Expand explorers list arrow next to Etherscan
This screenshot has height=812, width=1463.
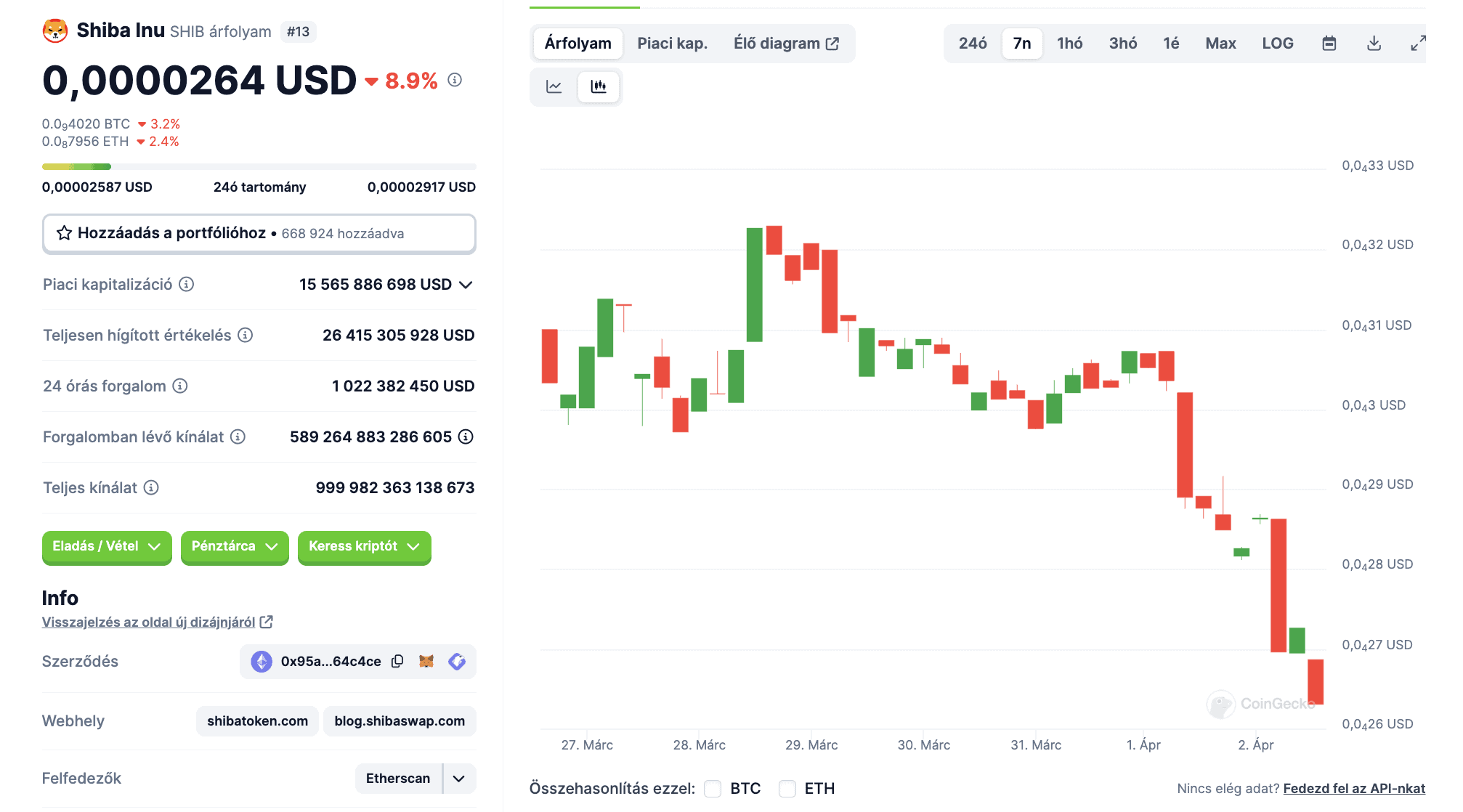click(459, 779)
